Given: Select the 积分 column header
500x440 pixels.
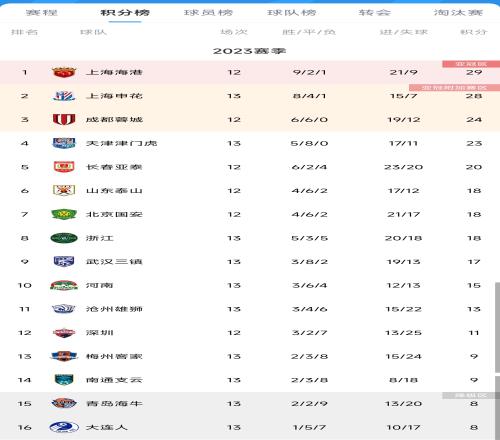Looking at the screenshot, I should coord(474,32).
